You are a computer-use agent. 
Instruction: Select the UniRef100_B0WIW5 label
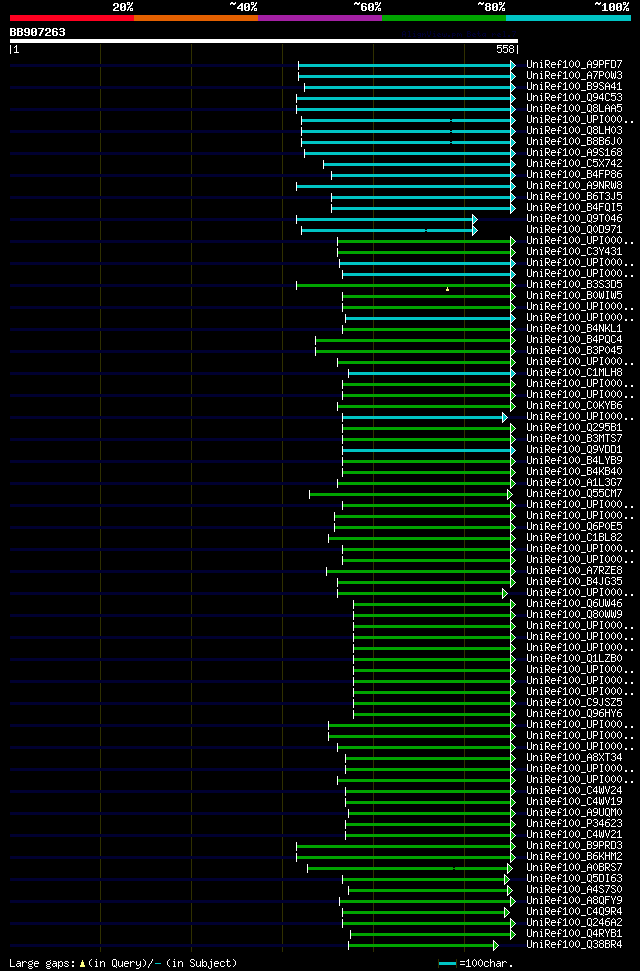coord(574,296)
